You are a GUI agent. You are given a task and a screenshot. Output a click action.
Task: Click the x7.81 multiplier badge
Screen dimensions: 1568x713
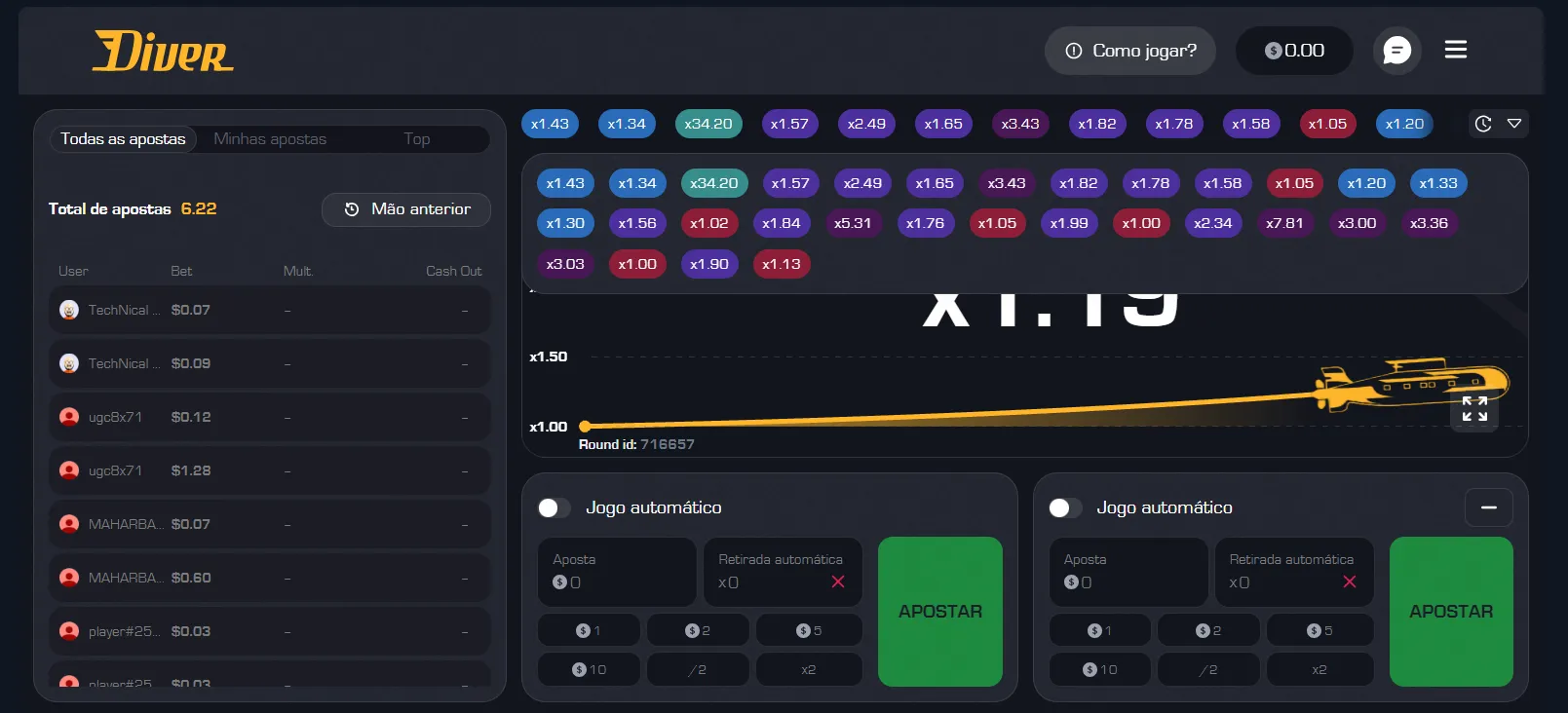click(x=1284, y=223)
